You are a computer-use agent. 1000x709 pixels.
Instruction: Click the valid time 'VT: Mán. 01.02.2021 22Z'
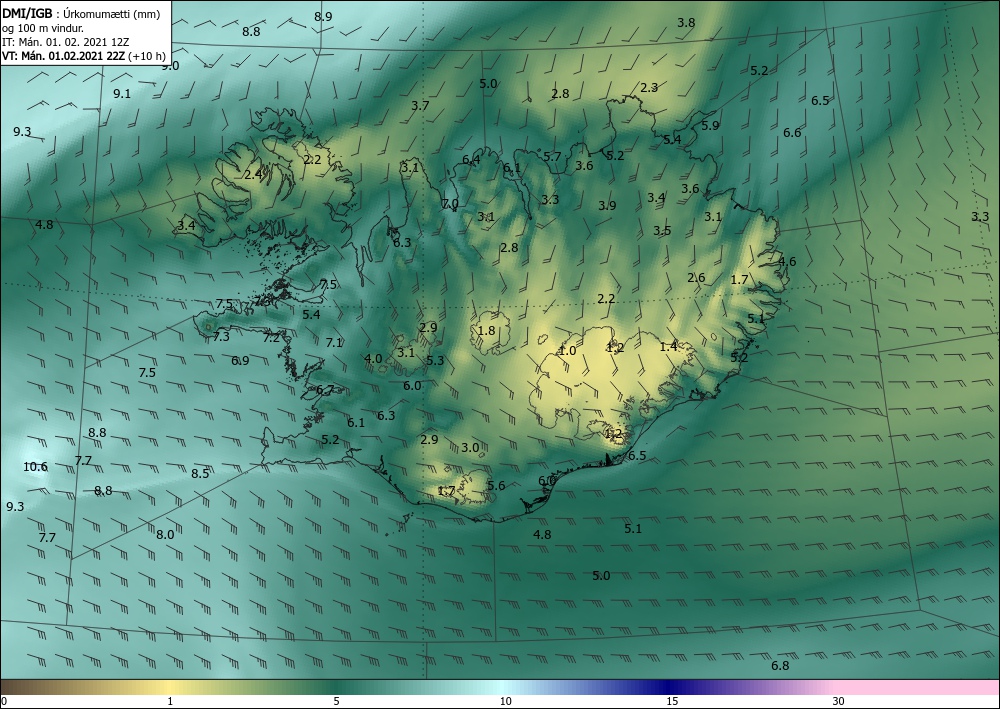pyautogui.click(x=63, y=56)
